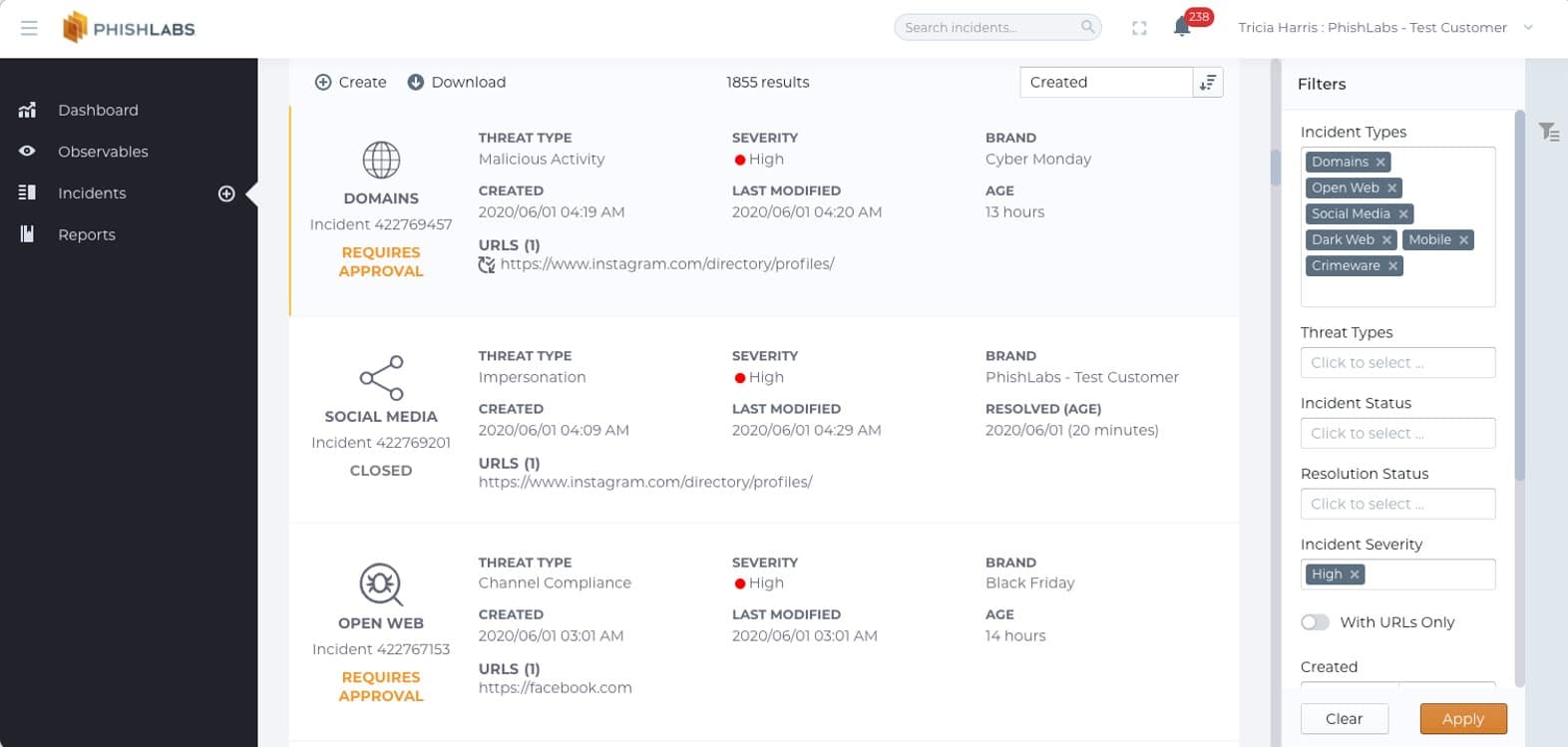Click the Black Friday brand text

(1030, 583)
